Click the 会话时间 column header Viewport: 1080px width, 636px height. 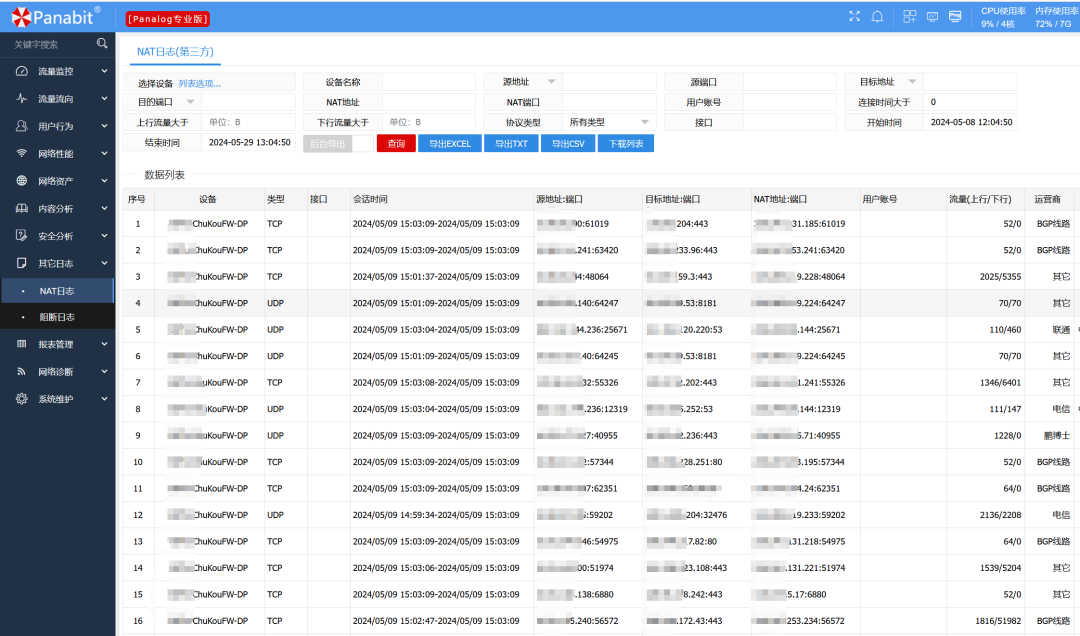pos(442,199)
